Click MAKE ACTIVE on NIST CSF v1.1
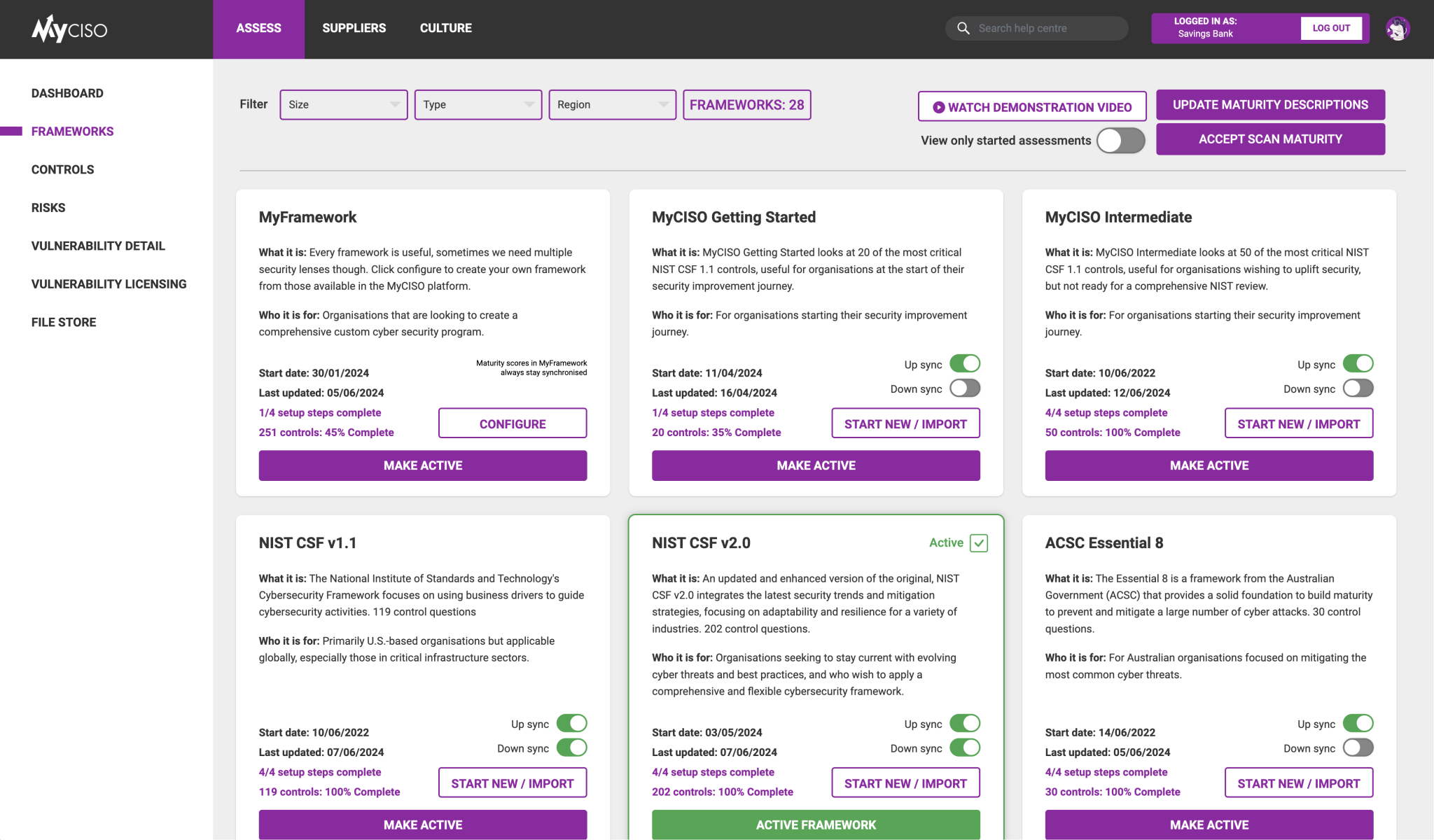The width and height of the screenshot is (1434, 840). pyautogui.click(x=423, y=825)
